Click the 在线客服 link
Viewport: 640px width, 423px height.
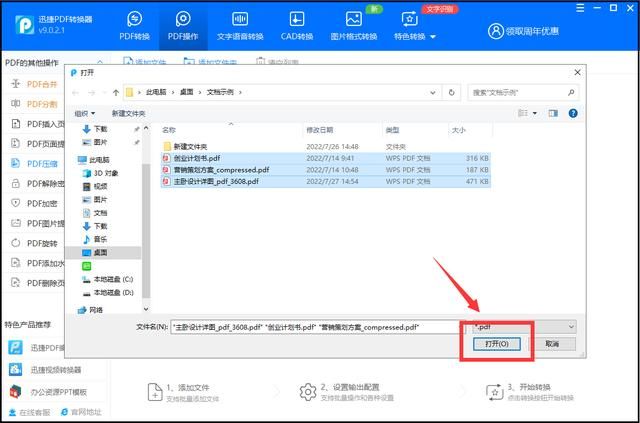(x=30, y=412)
